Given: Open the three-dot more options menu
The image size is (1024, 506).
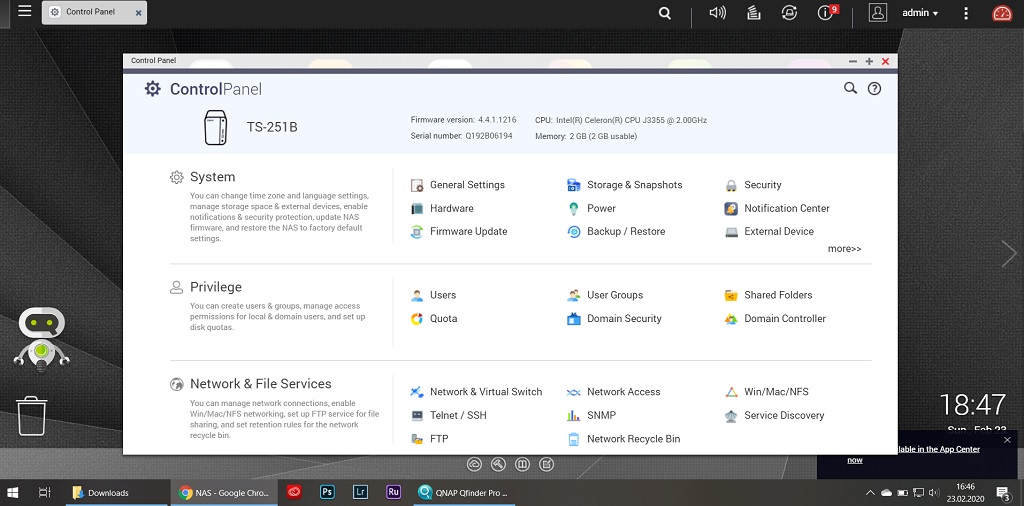Looking at the screenshot, I should [x=967, y=13].
